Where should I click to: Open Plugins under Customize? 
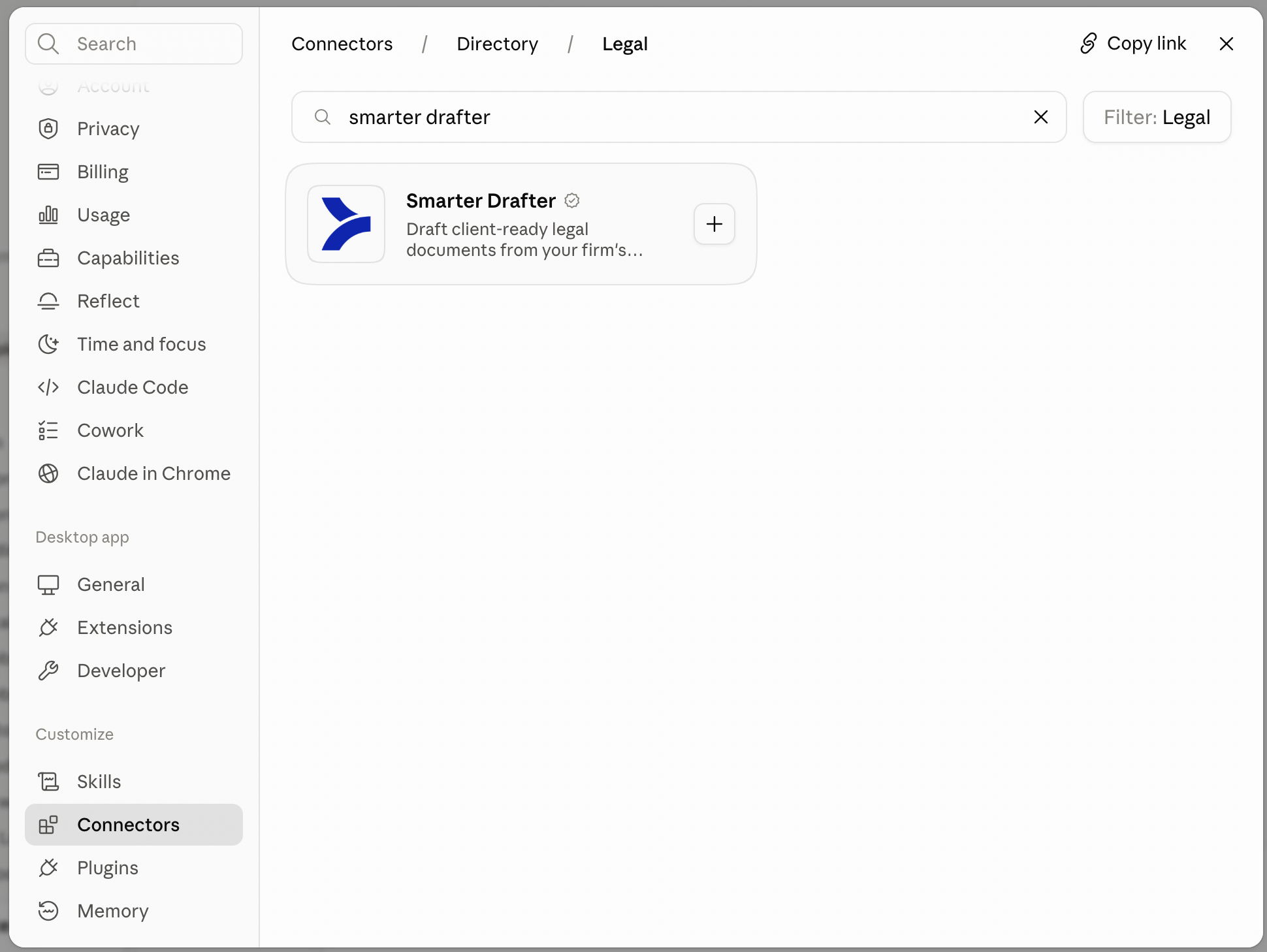(134, 868)
